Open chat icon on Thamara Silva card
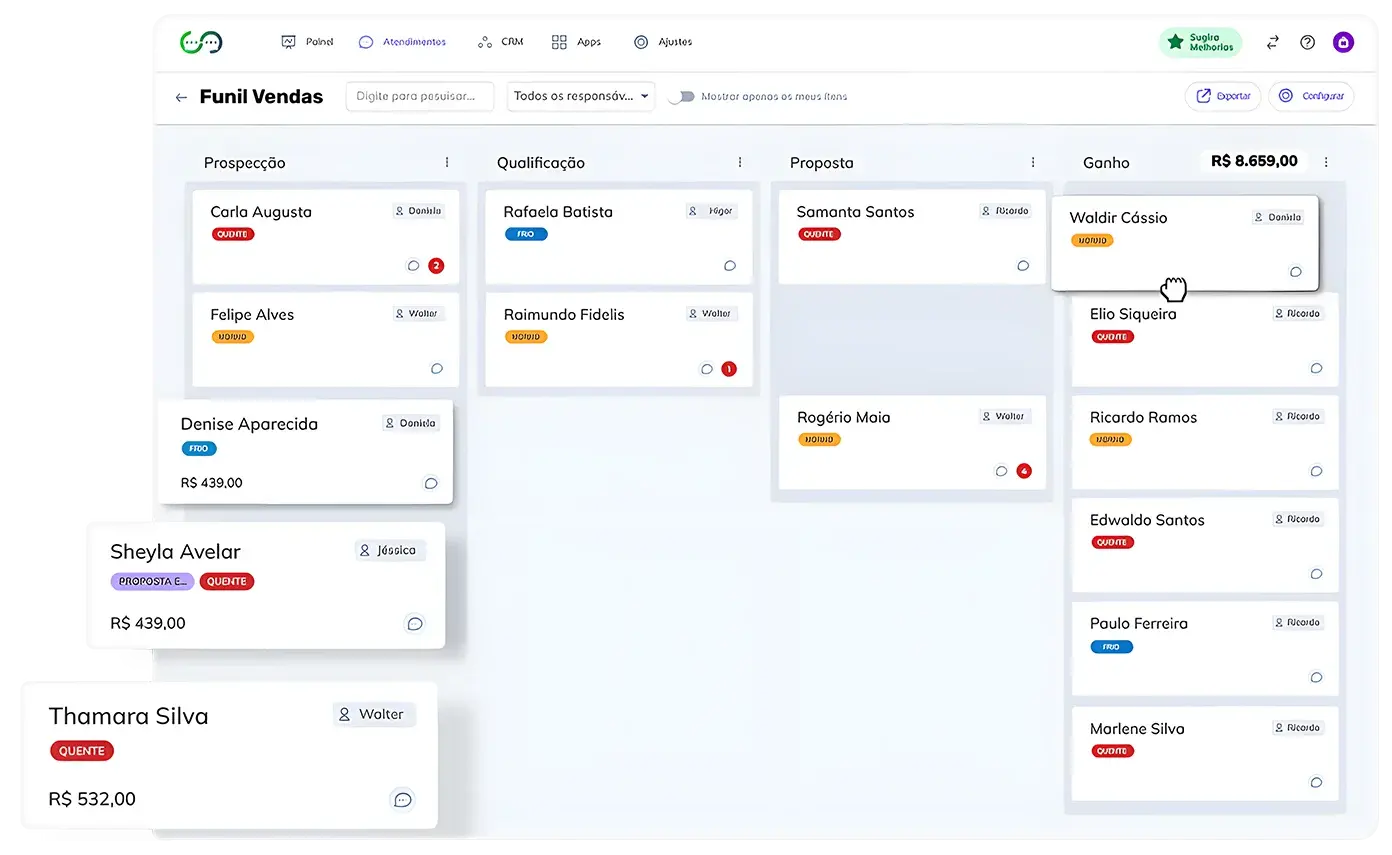 tap(402, 799)
